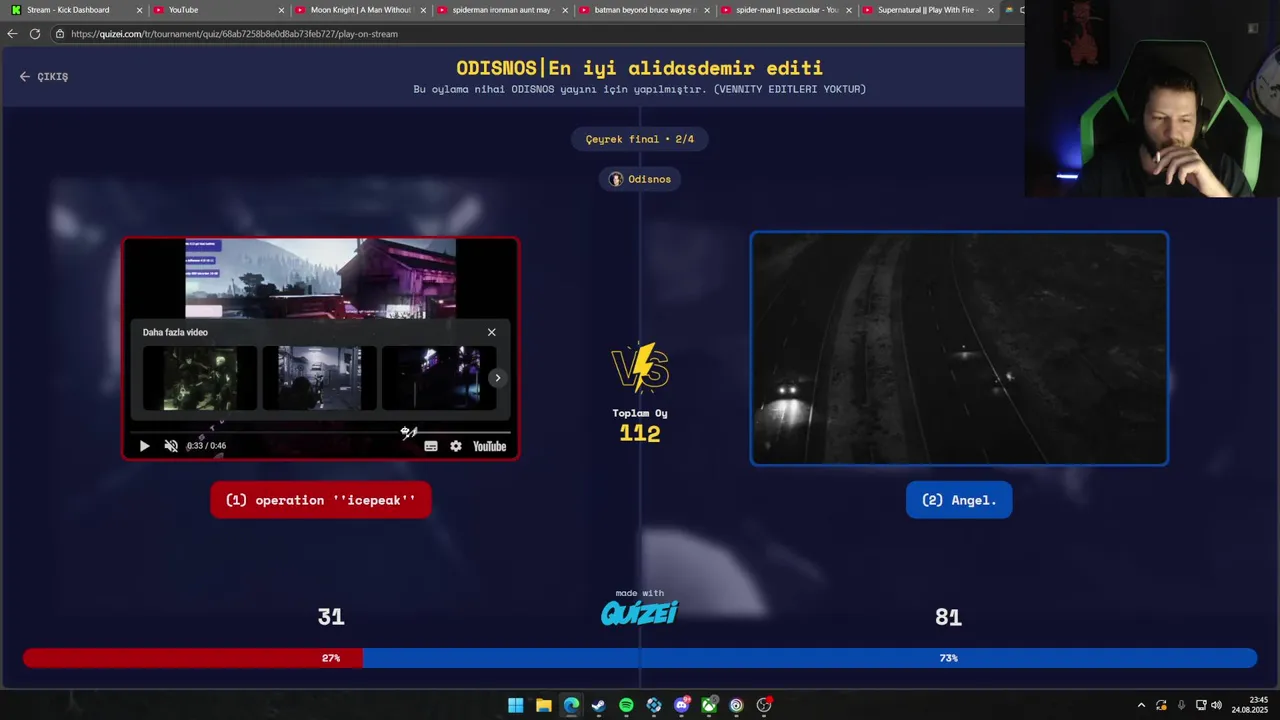Screen dimensions: 1280x720
Task: Unmute the YouTube player volume icon
Action: (171, 446)
